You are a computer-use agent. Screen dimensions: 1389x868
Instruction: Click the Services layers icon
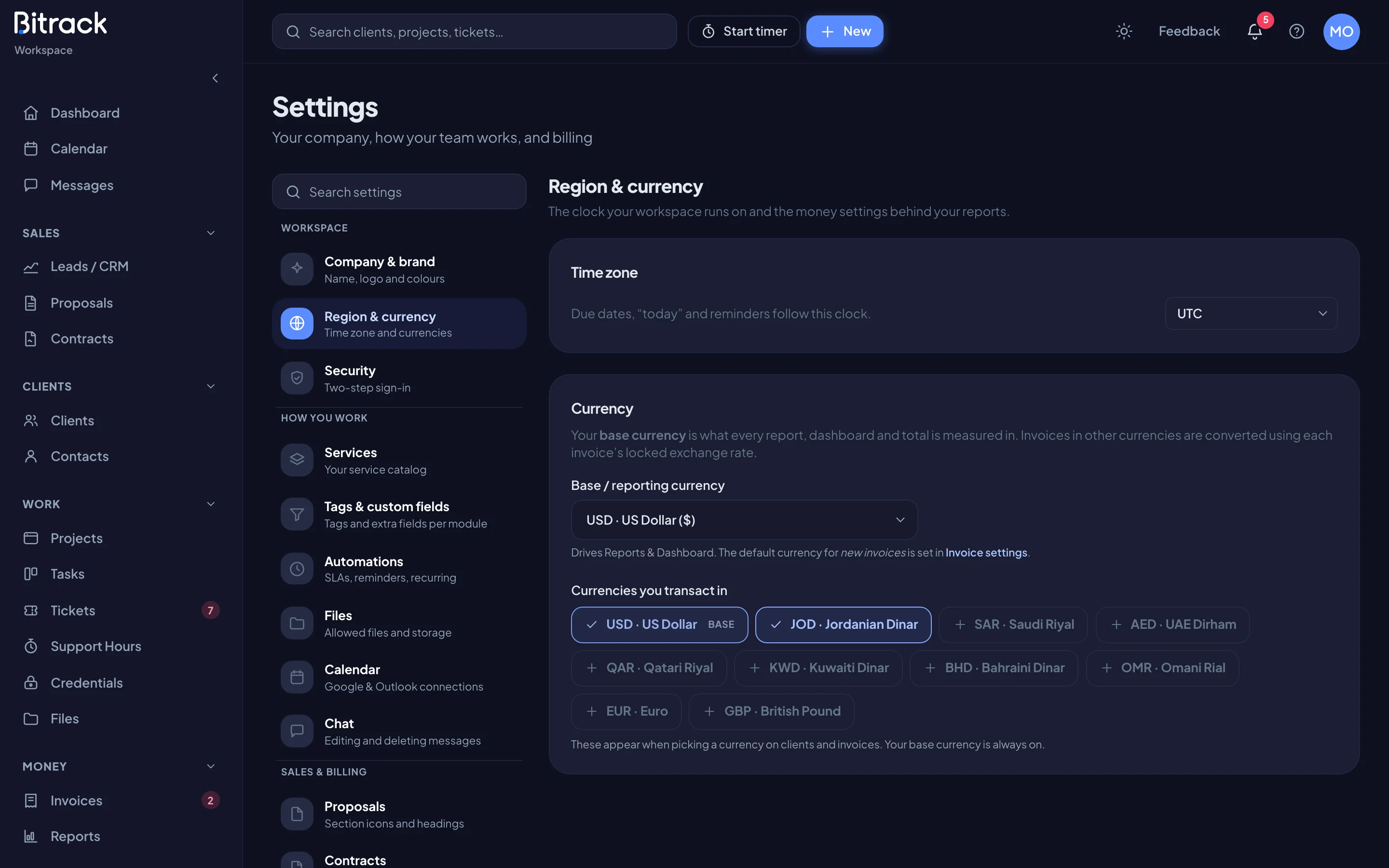click(297, 460)
